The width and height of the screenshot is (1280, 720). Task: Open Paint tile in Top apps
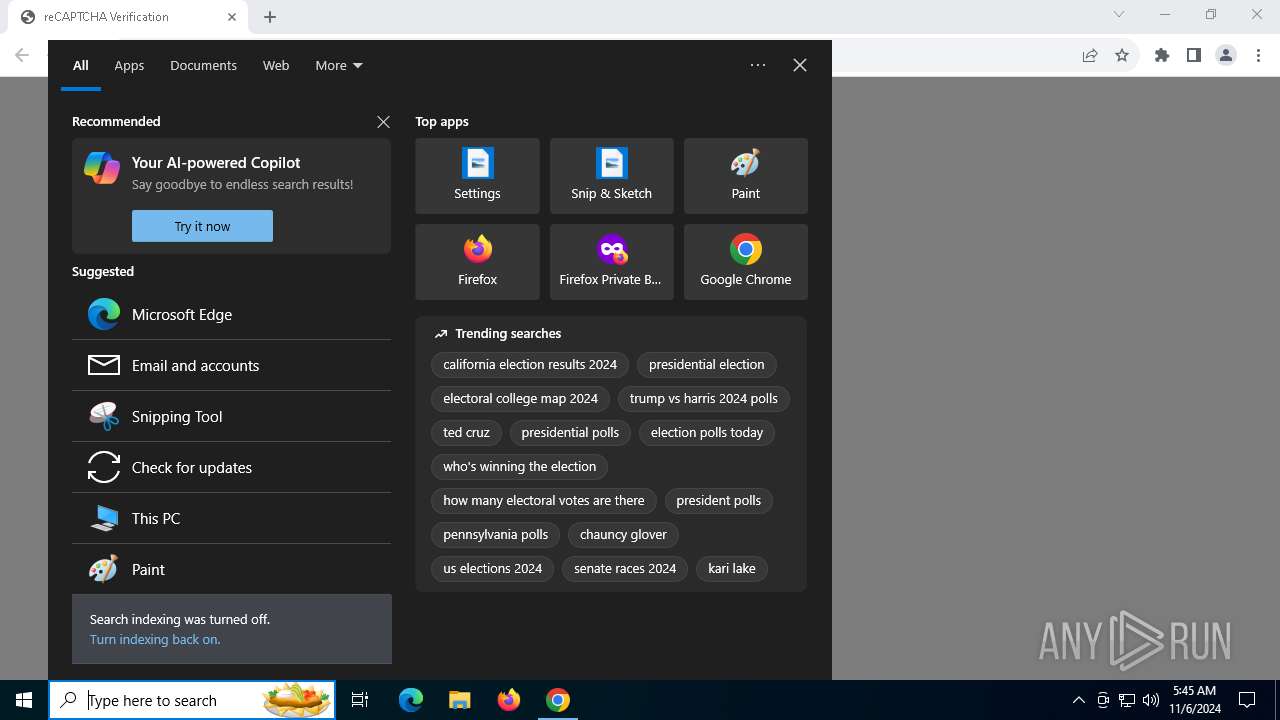(x=745, y=176)
